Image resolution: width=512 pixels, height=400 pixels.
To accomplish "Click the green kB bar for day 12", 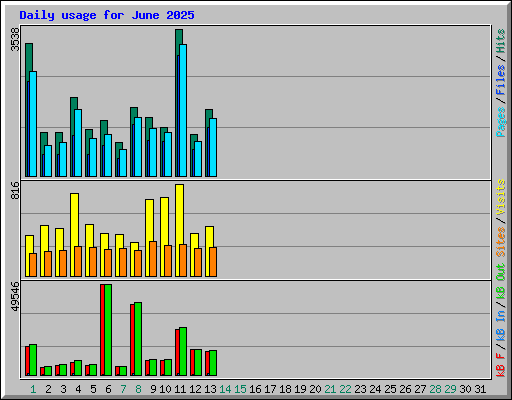I will [x=198, y=363].
